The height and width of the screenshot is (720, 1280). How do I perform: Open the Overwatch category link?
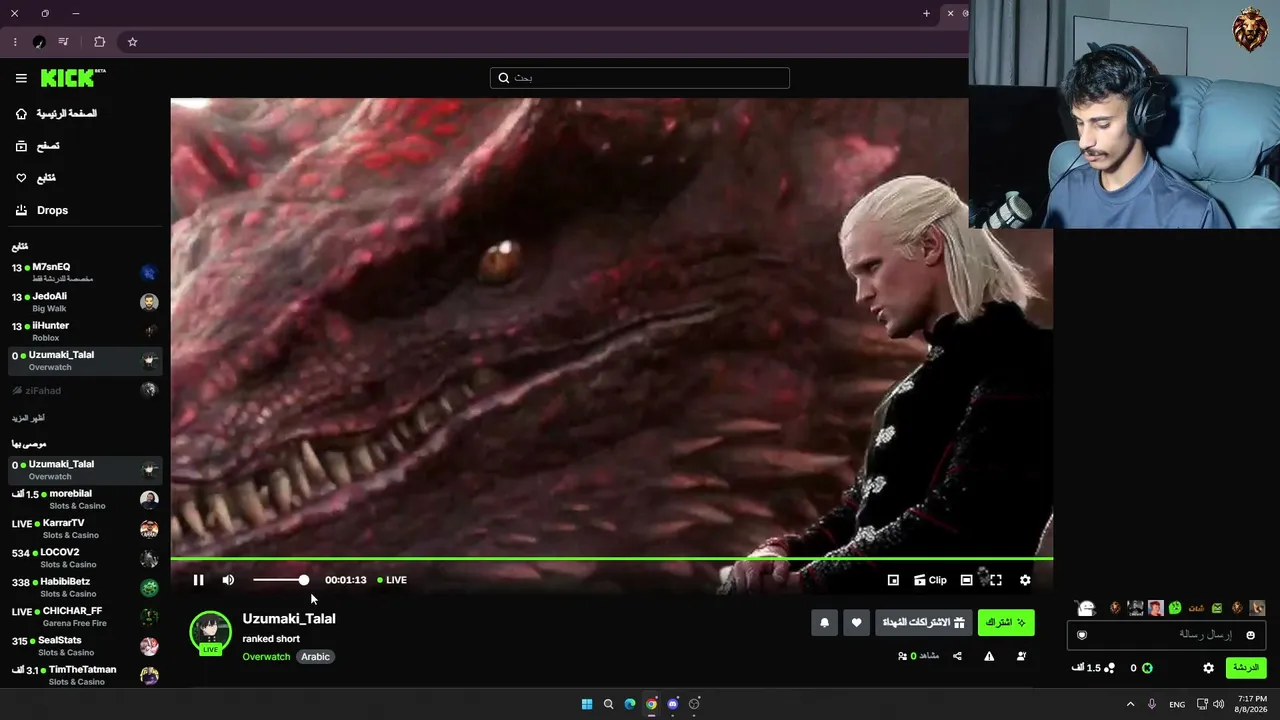(266, 657)
